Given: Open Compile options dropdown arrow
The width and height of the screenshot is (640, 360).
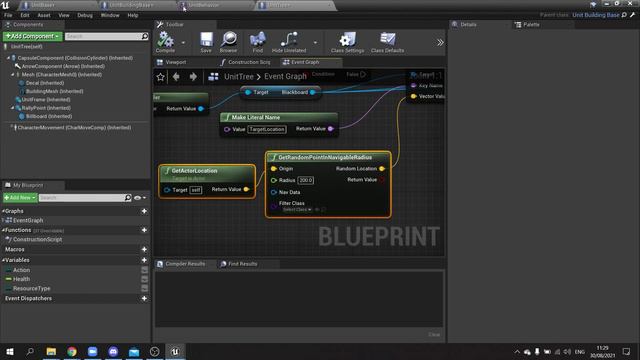Looking at the screenshot, I should (x=183, y=42).
